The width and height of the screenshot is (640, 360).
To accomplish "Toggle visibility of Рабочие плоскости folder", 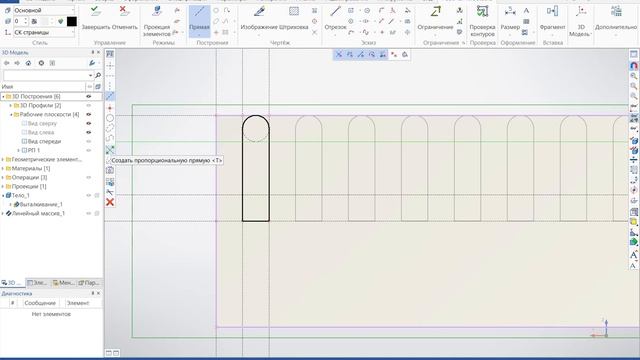I will [x=88, y=114].
